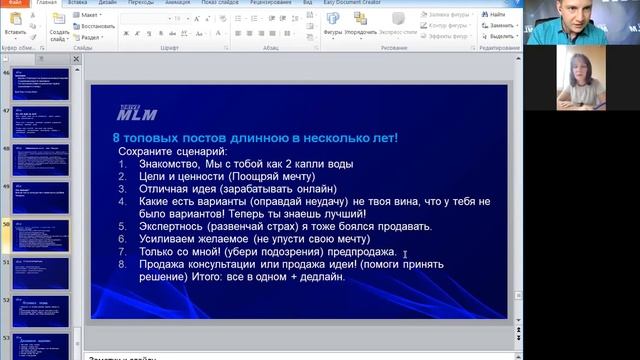The image size is (640, 360).
Task: Click the Copy icon in the clipboard group
Action: pos(33,26)
